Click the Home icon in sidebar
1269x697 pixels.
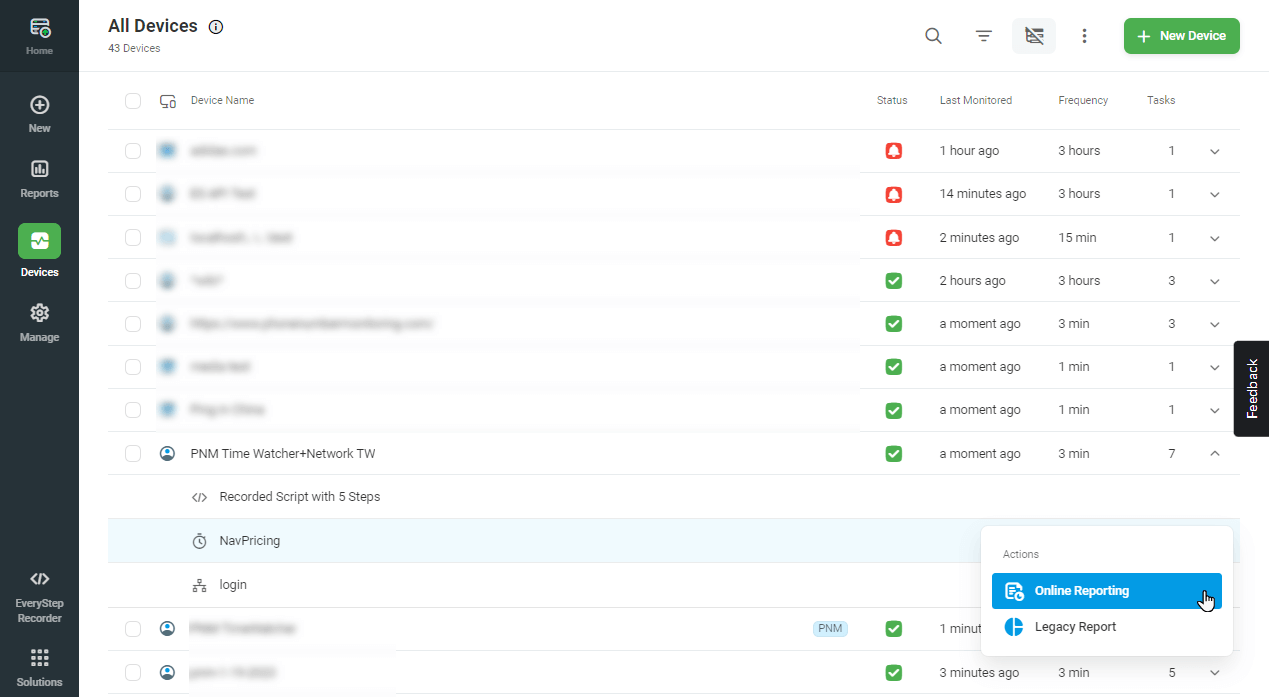[39, 35]
